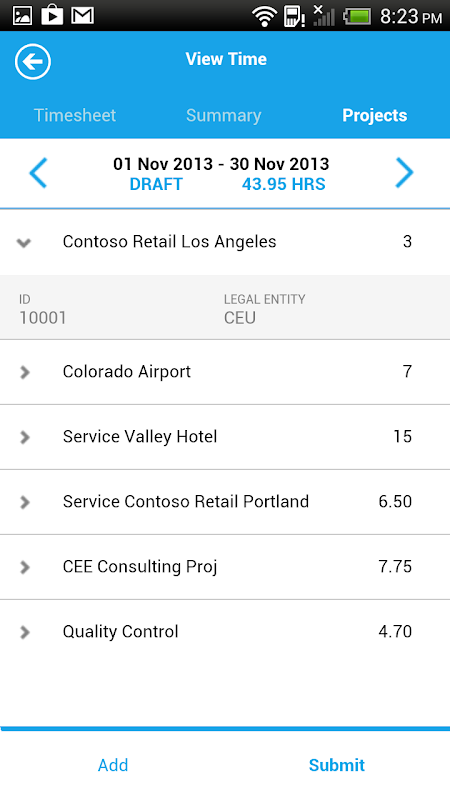Open Gmail notification icon in status bar
Screen dimensions: 450x800
[83, 15]
